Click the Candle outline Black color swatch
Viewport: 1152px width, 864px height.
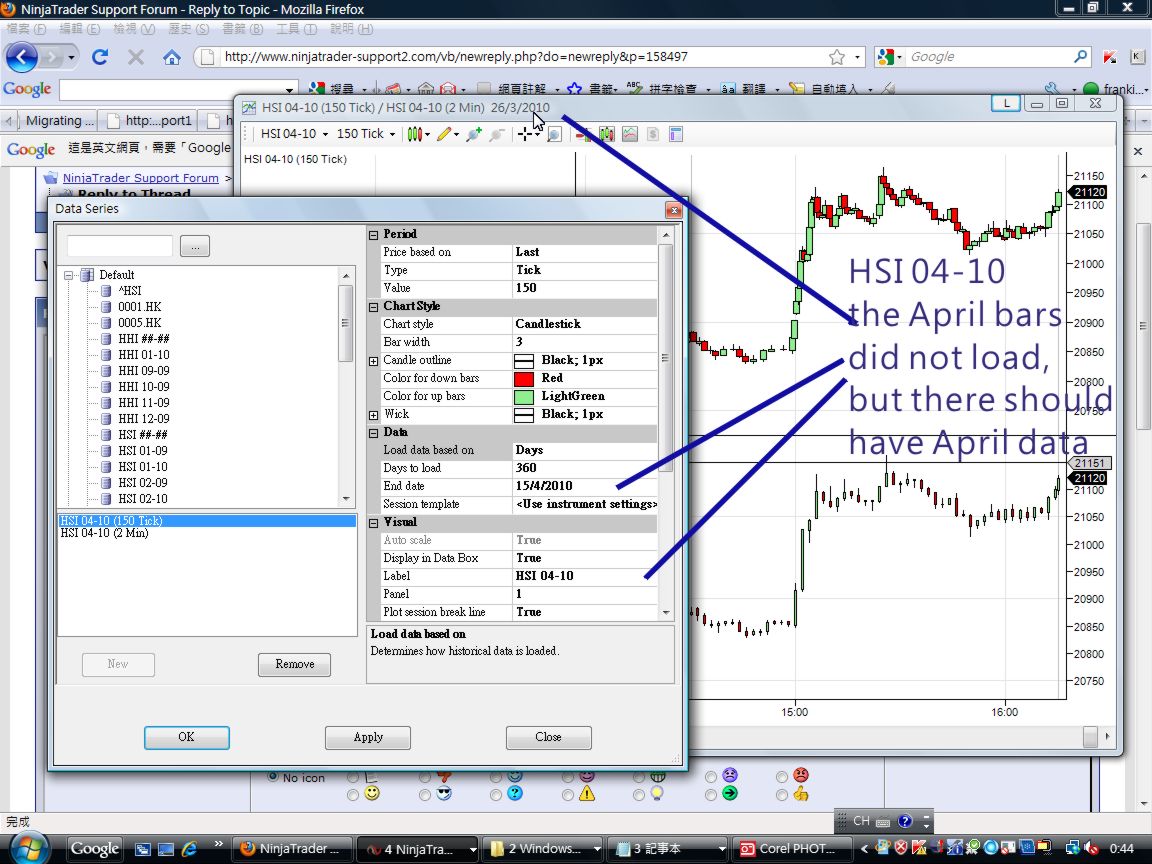(x=524, y=361)
